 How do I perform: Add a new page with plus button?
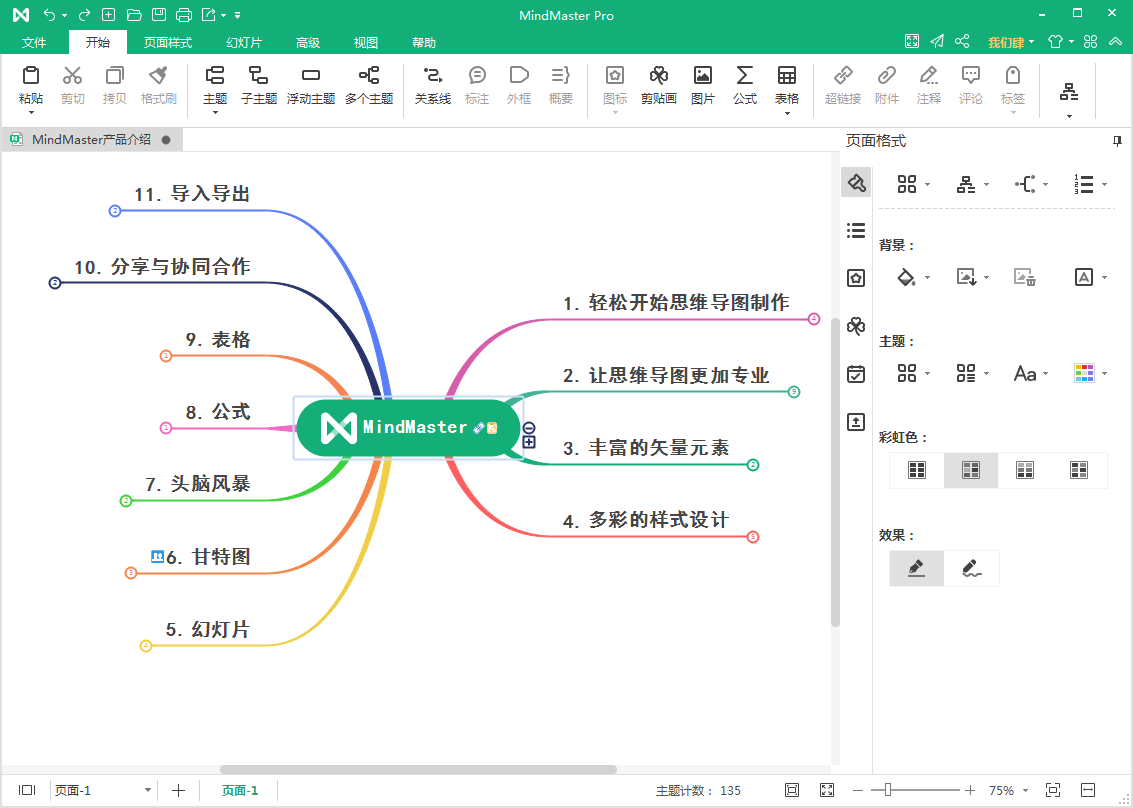(x=178, y=790)
